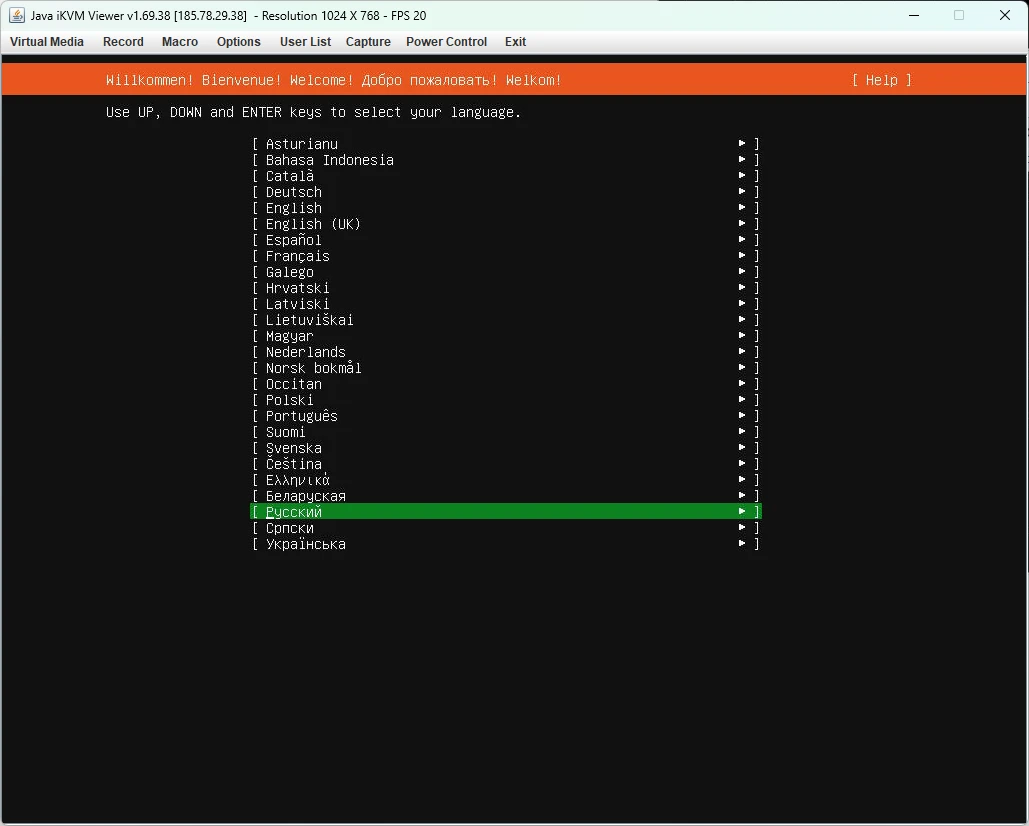Select the highlighted Русский language entry

tap(294, 512)
